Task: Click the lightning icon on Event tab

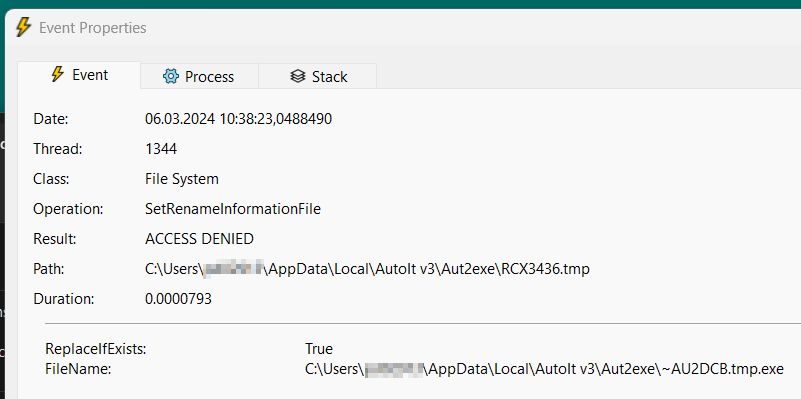Action: 58,75
